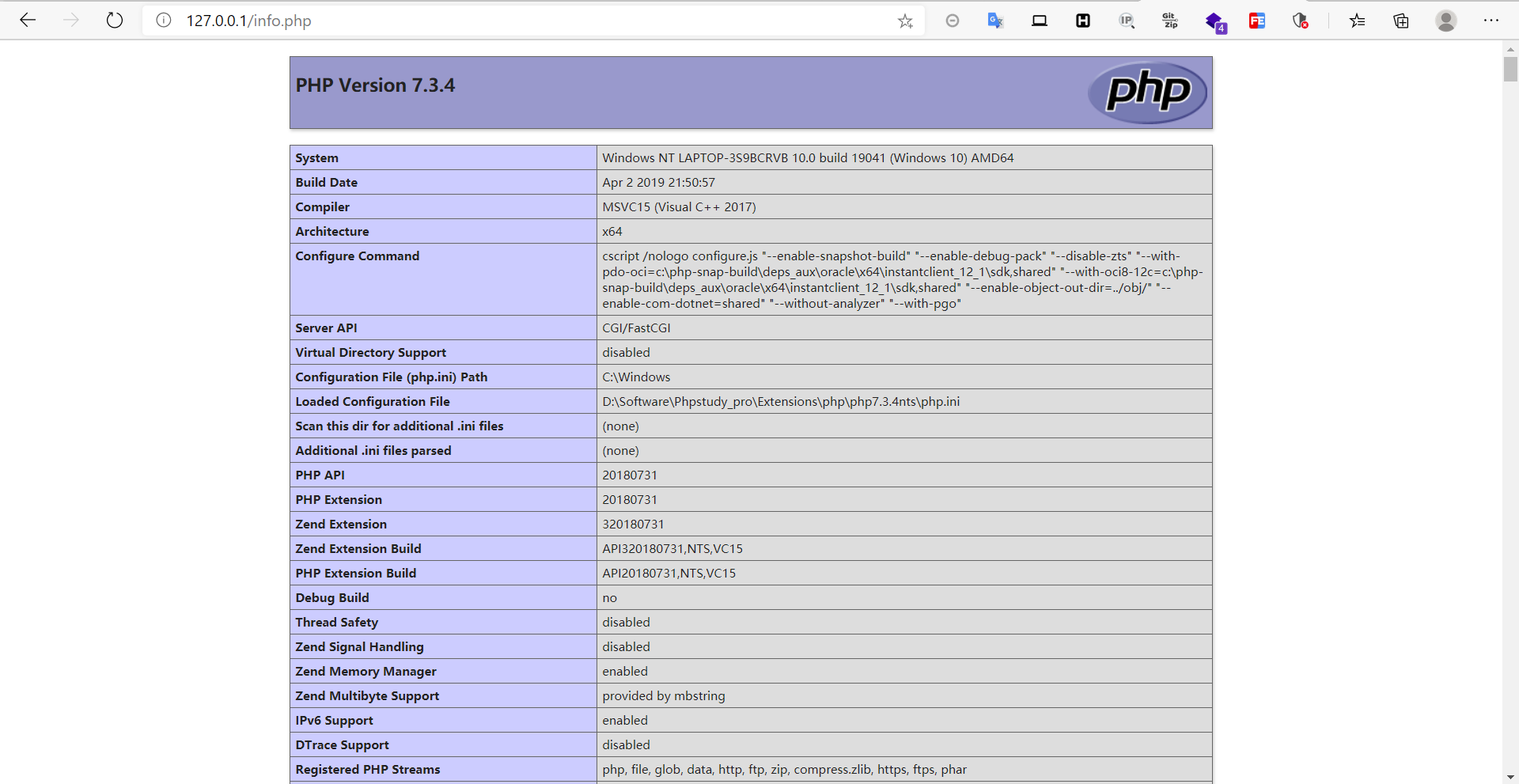
Task: Open the red FE helper extension
Action: tap(1257, 21)
